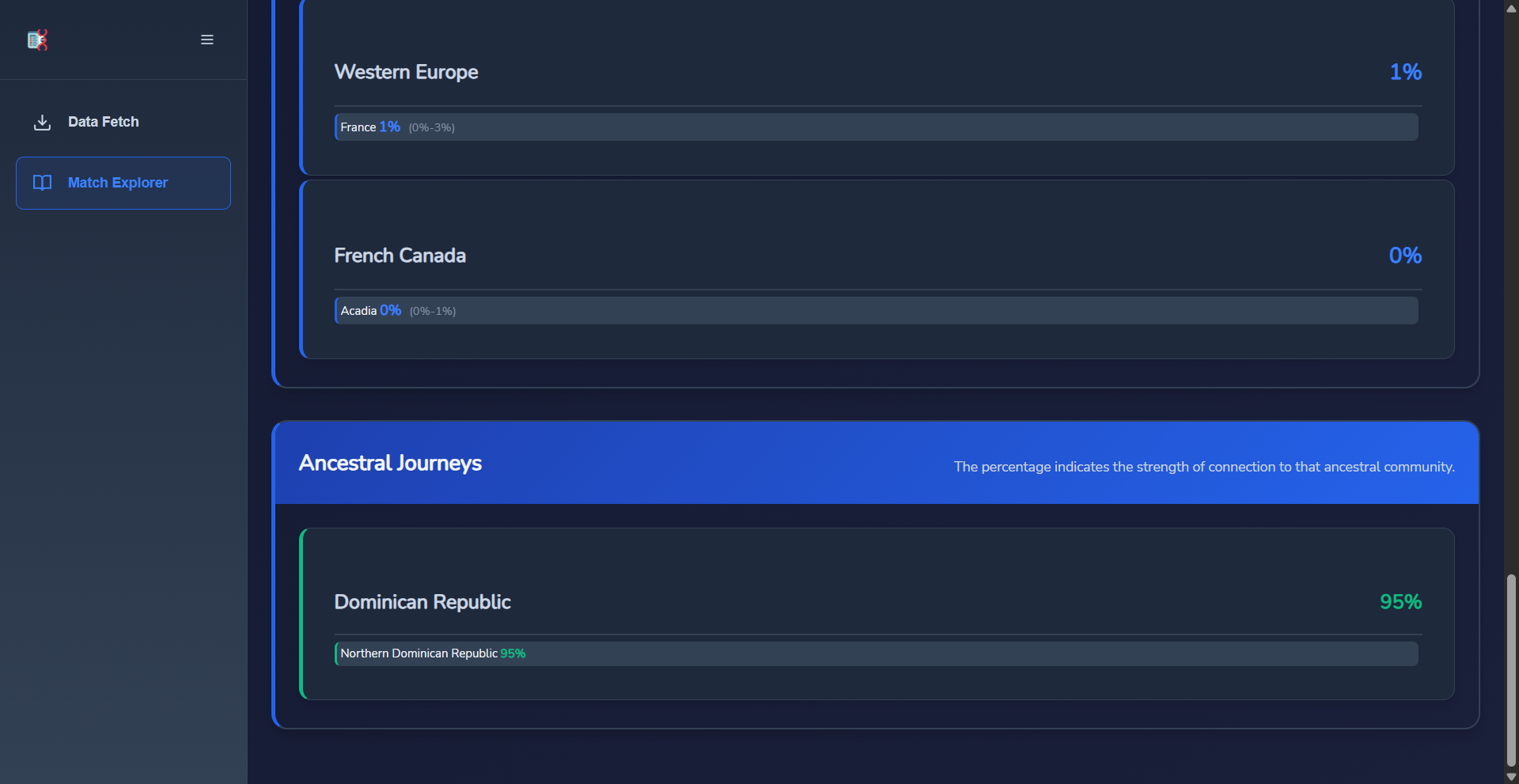Toggle the French Canada card selection
The image size is (1519, 784).
click(875, 269)
